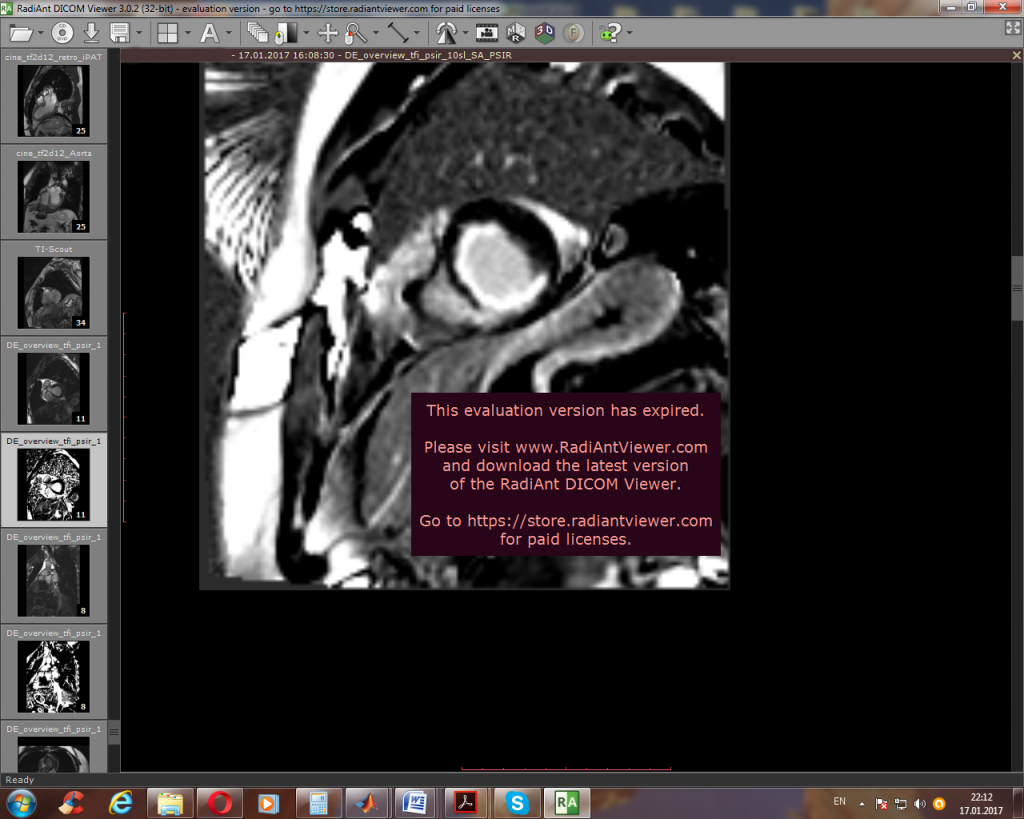Expand the screen layout dropdown arrow
The width and height of the screenshot is (1024, 819).
coord(187,33)
